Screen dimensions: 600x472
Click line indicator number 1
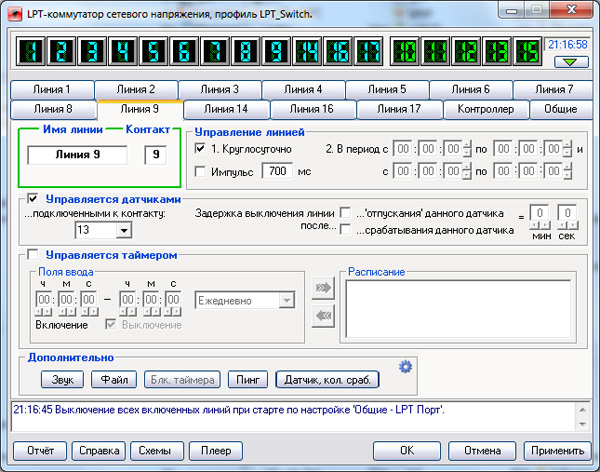pyautogui.click(x=32, y=50)
